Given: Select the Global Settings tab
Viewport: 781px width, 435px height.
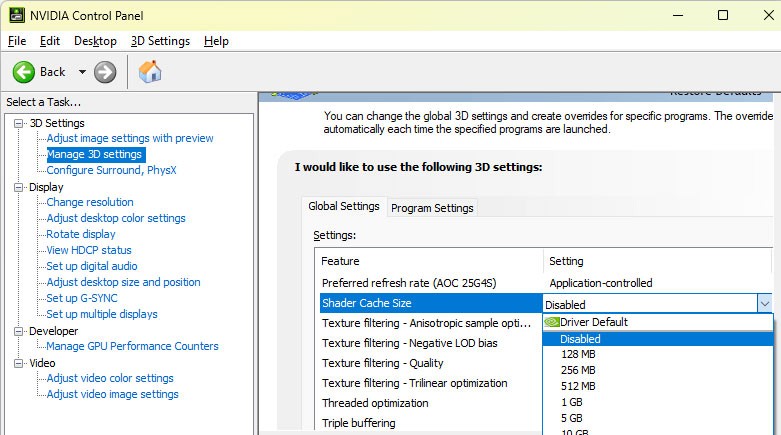Looking at the screenshot, I should point(344,206).
